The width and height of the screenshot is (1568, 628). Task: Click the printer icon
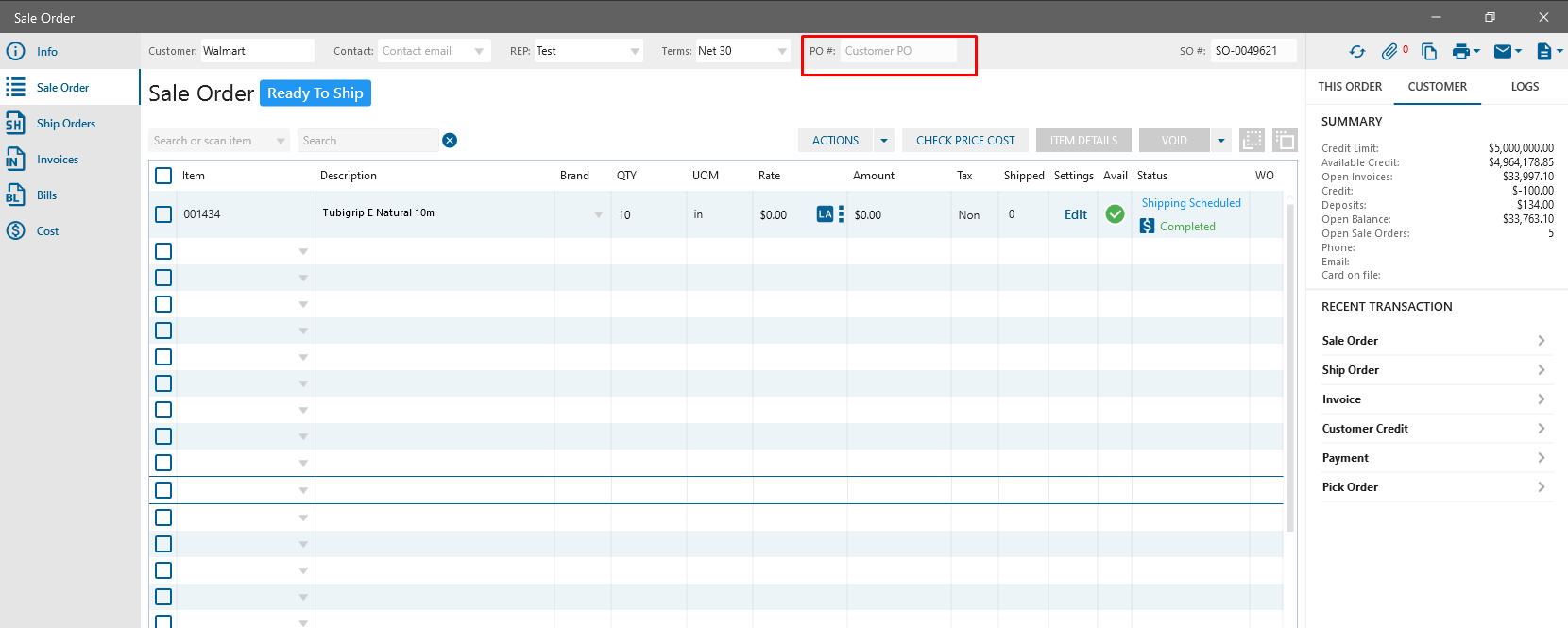point(1461,52)
